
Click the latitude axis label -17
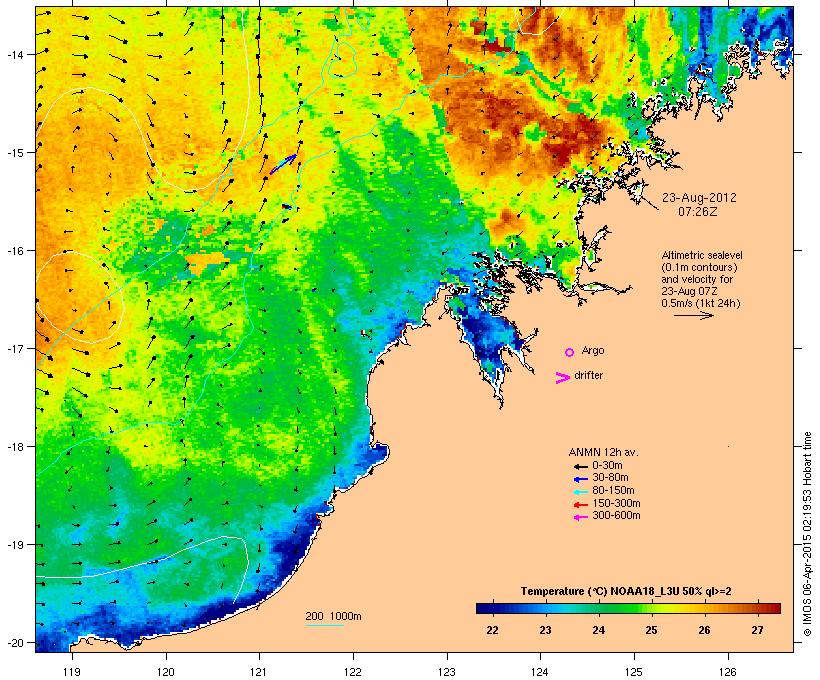coord(15,348)
